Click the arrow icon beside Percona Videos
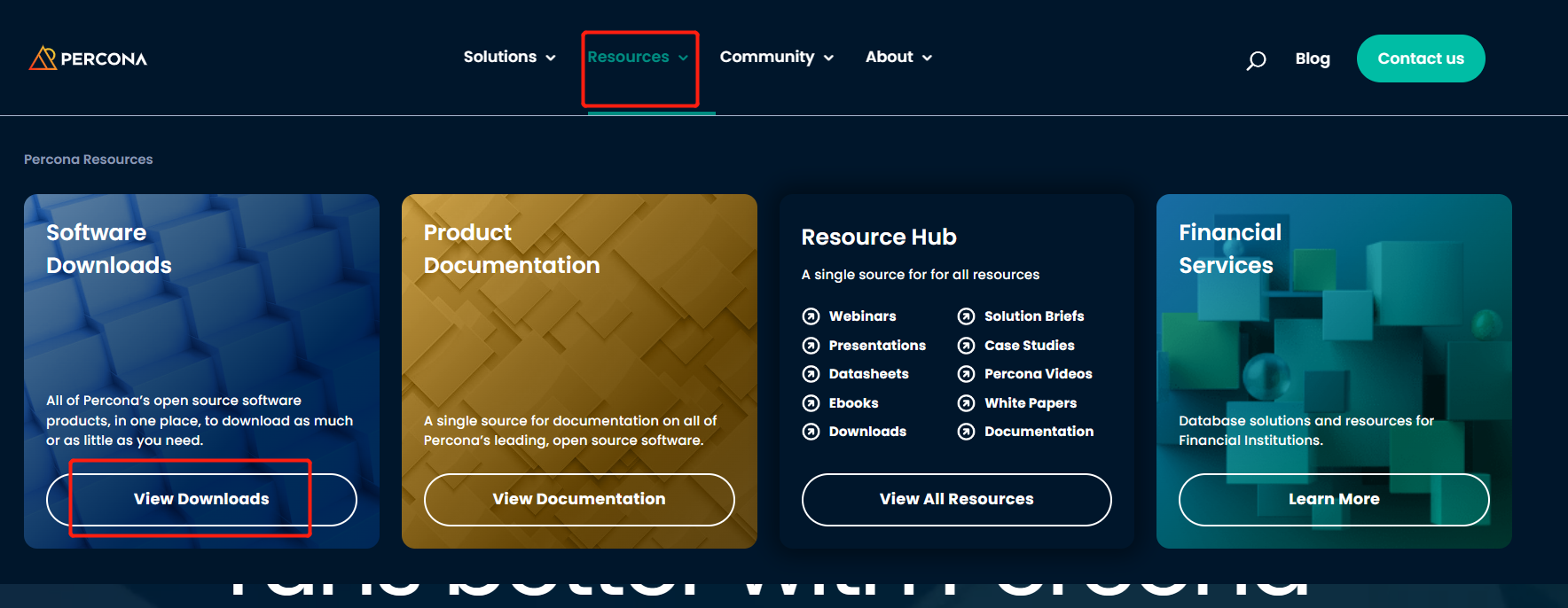1568x608 pixels. (x=966, y=374)
